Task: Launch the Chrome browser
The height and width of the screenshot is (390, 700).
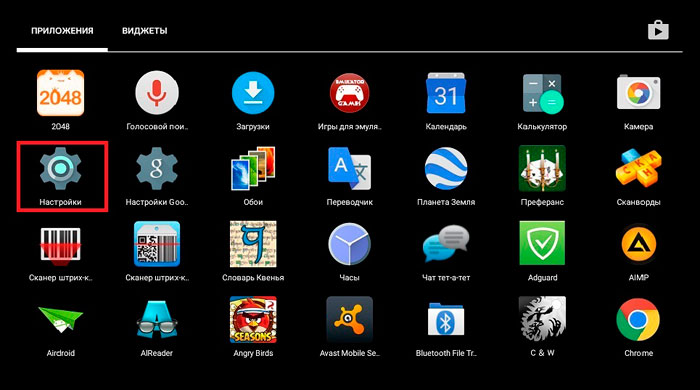Action: pyautogui.click(x=638, y=319)
